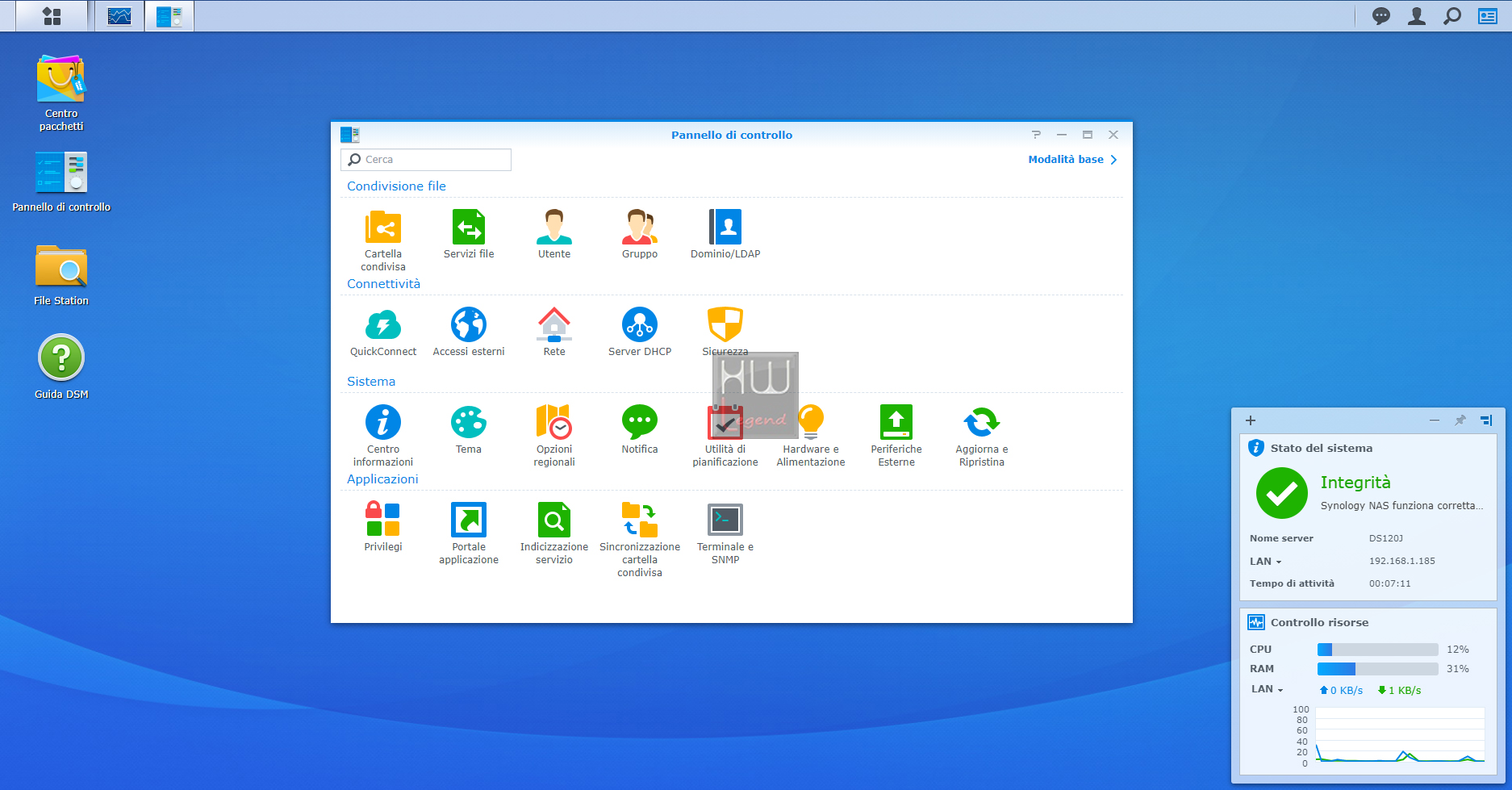Image resolution: width=1512 pixels, height=790 pixels.
Task: Switch to Modalità base view
Action: pyautogui.click(x=1072, y=160)
